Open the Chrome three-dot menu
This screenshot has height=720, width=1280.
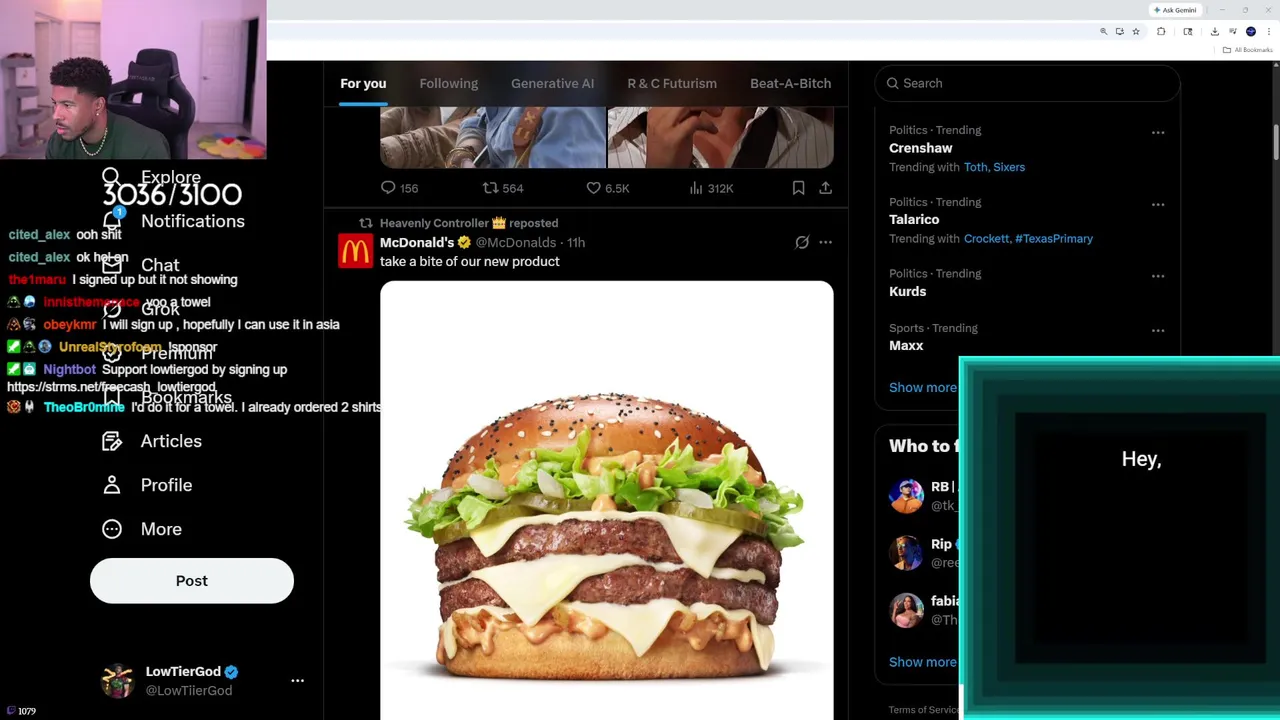coord(1268,32)
